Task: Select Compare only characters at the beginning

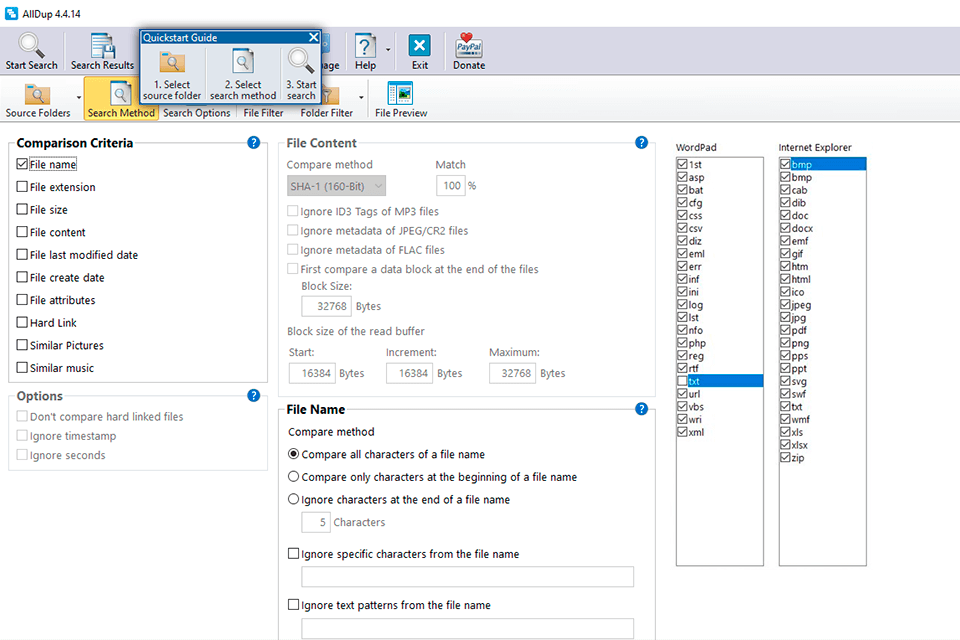Action: [293, 477]
